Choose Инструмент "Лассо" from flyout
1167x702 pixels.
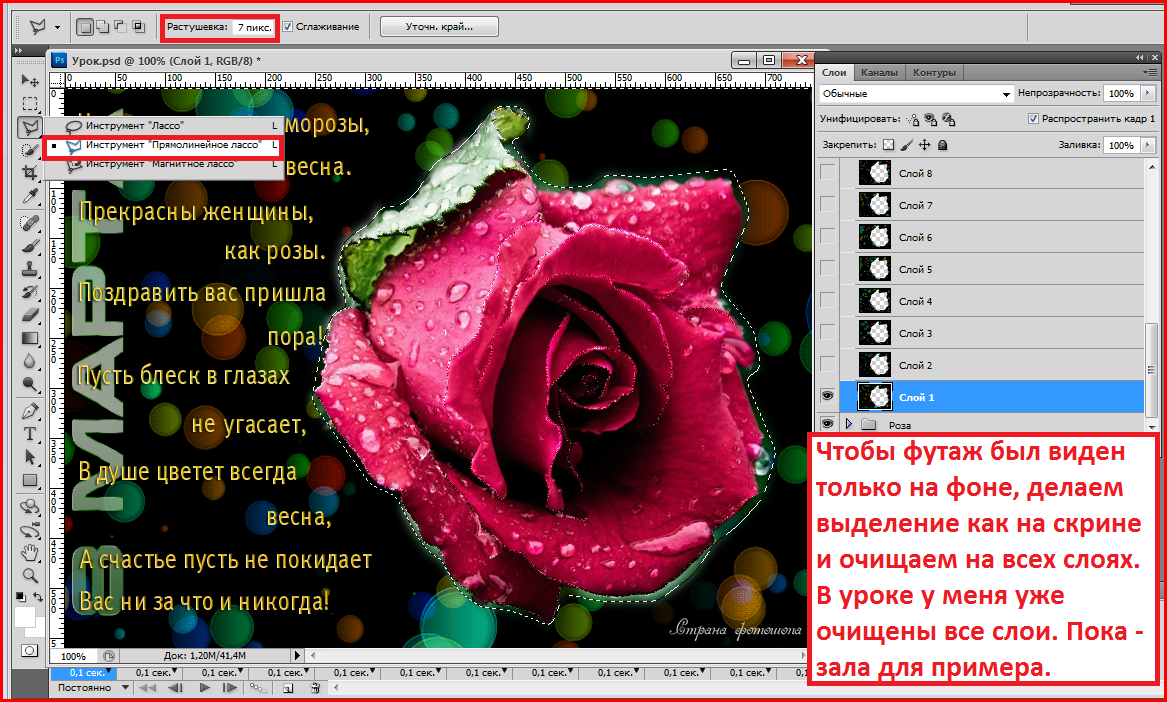pyautogui.click(x=162, y=126)
